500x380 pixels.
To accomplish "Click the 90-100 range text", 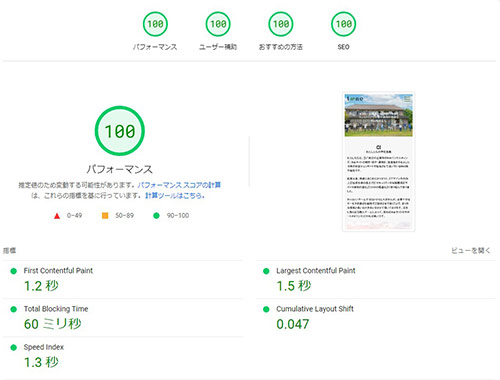I will pos(178,216).
